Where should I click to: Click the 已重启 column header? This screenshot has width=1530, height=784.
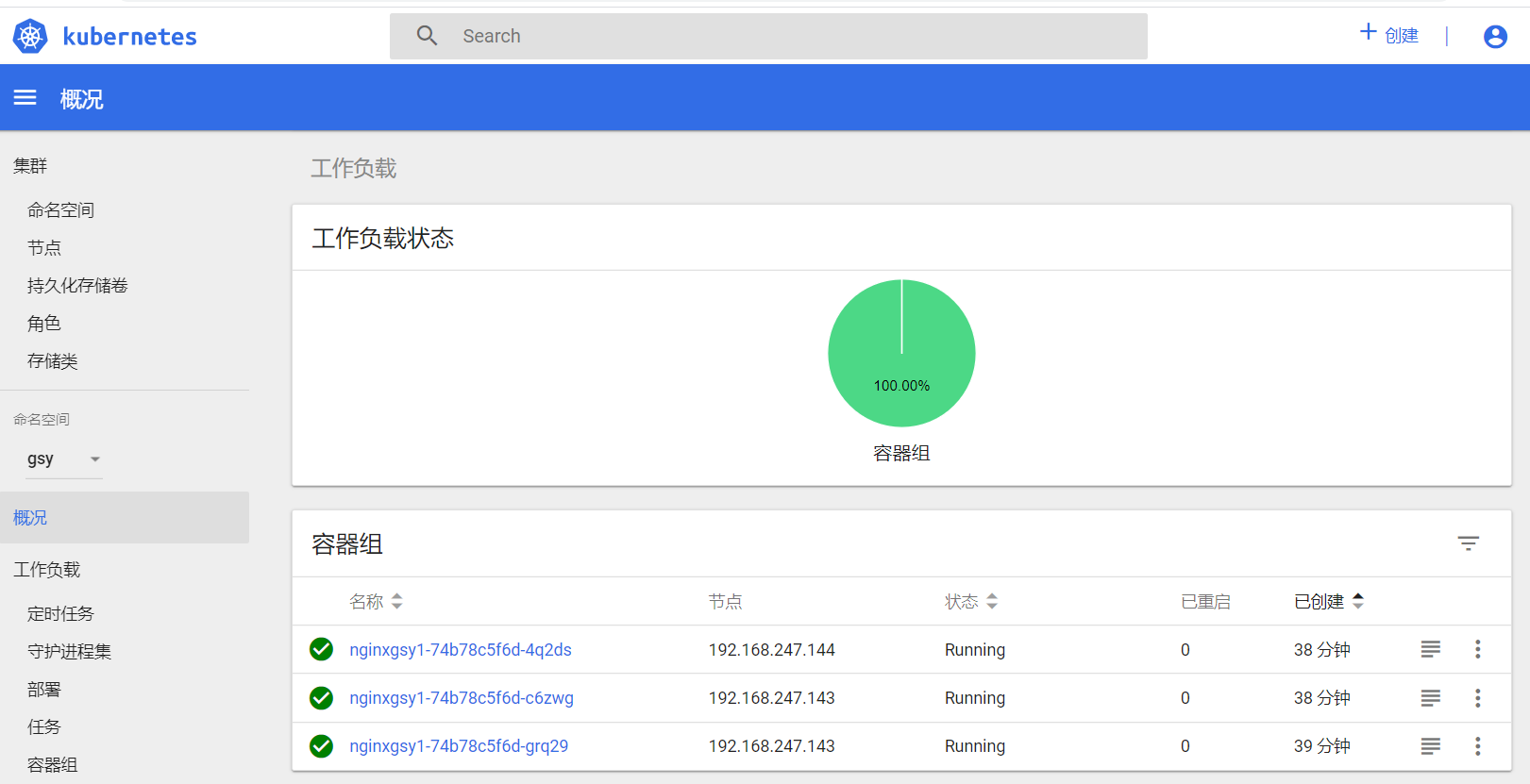[x=1206, y=602]
